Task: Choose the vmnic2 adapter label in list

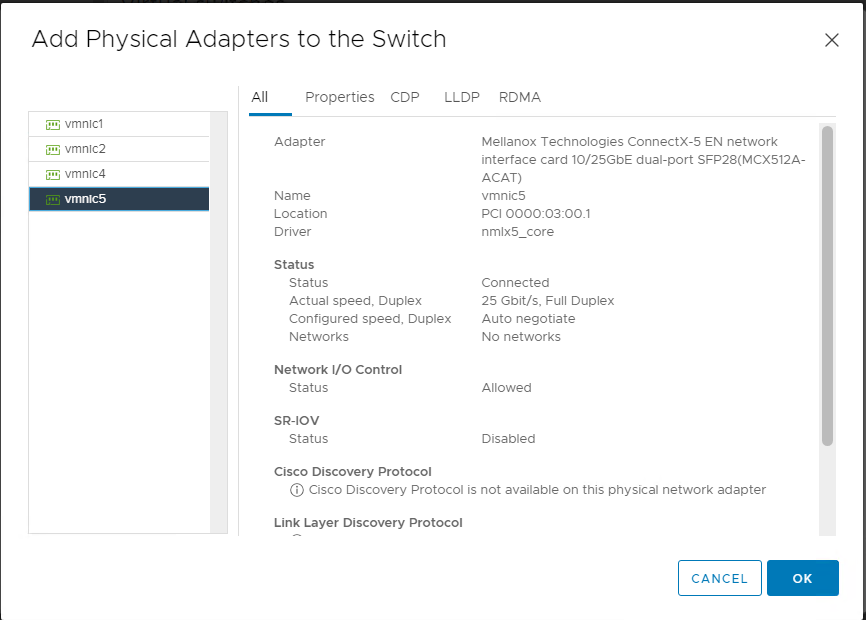Action: (85, 149)
